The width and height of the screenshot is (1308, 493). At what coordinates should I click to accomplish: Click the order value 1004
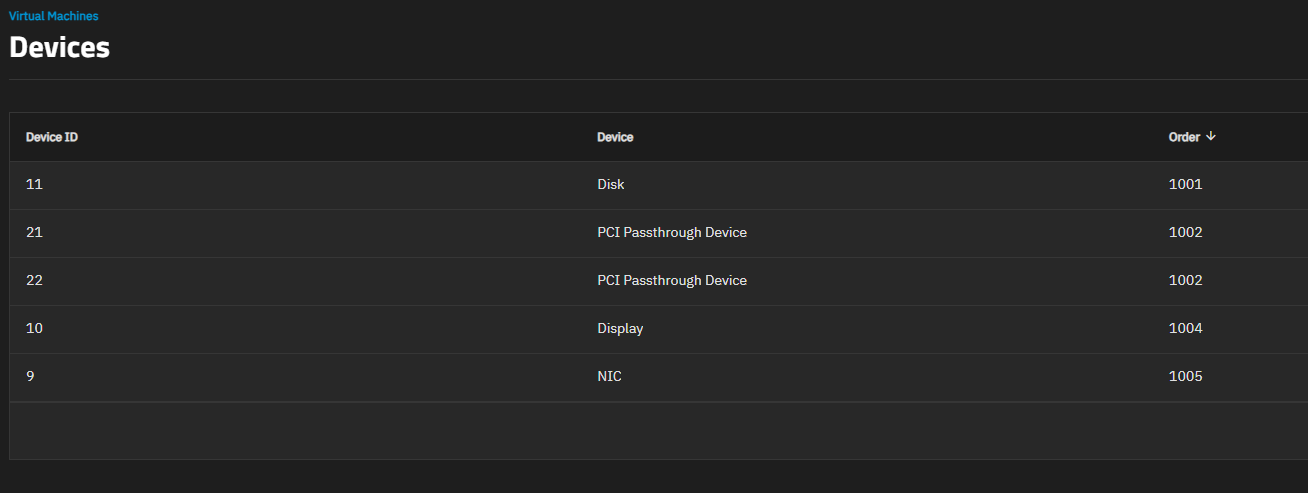[x=1185, y=328]
